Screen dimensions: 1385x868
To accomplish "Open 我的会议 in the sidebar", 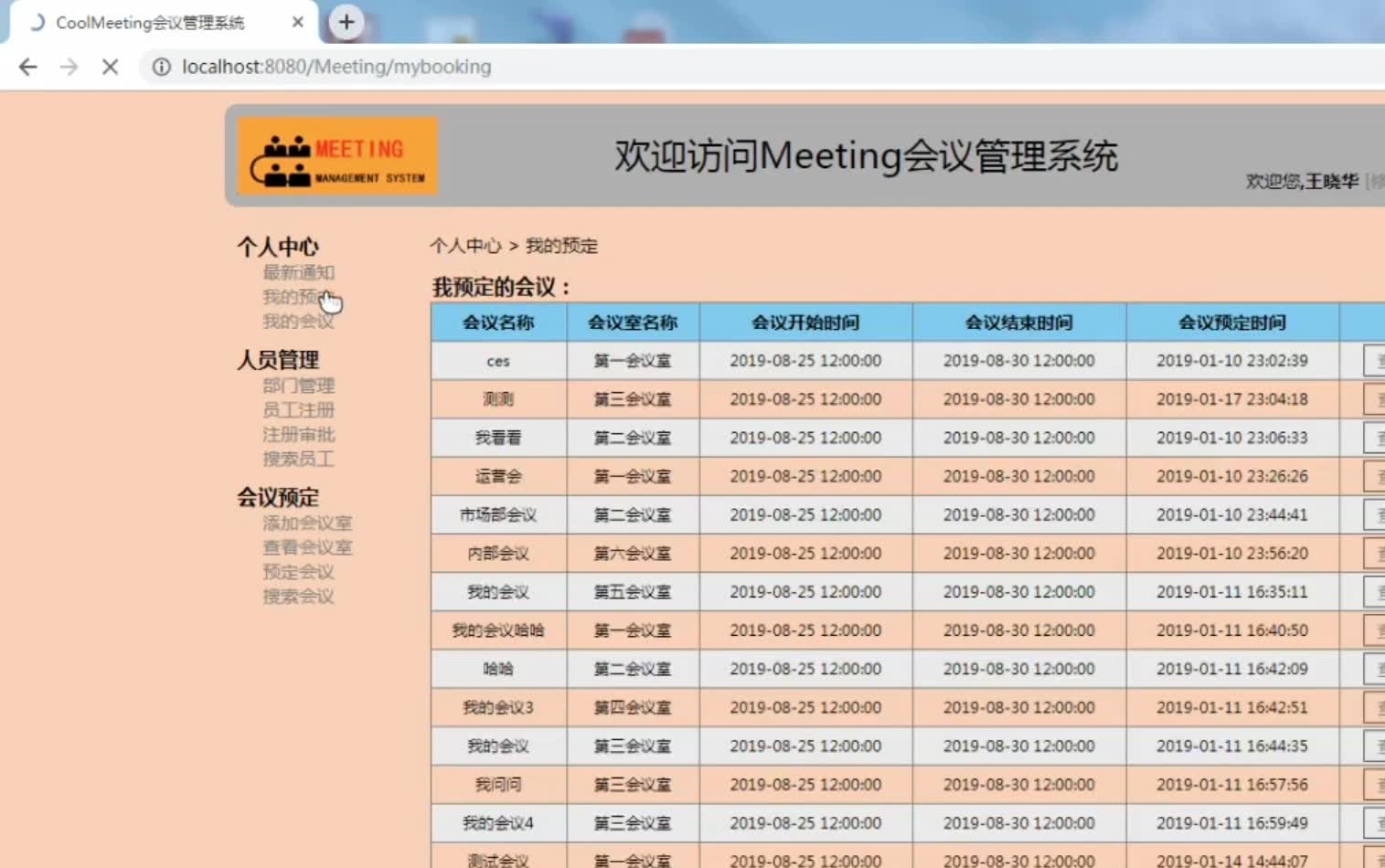I will (x=298, y=322).
